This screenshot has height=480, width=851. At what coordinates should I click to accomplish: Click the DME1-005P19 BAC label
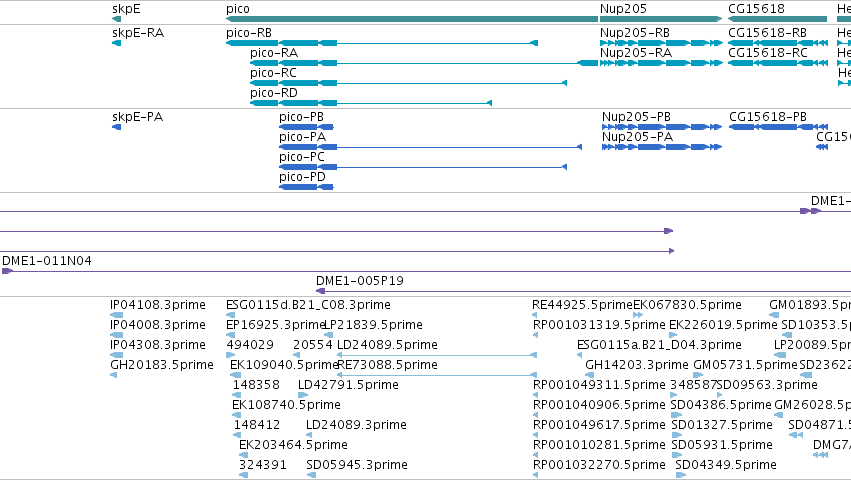(x=360, y=281)
